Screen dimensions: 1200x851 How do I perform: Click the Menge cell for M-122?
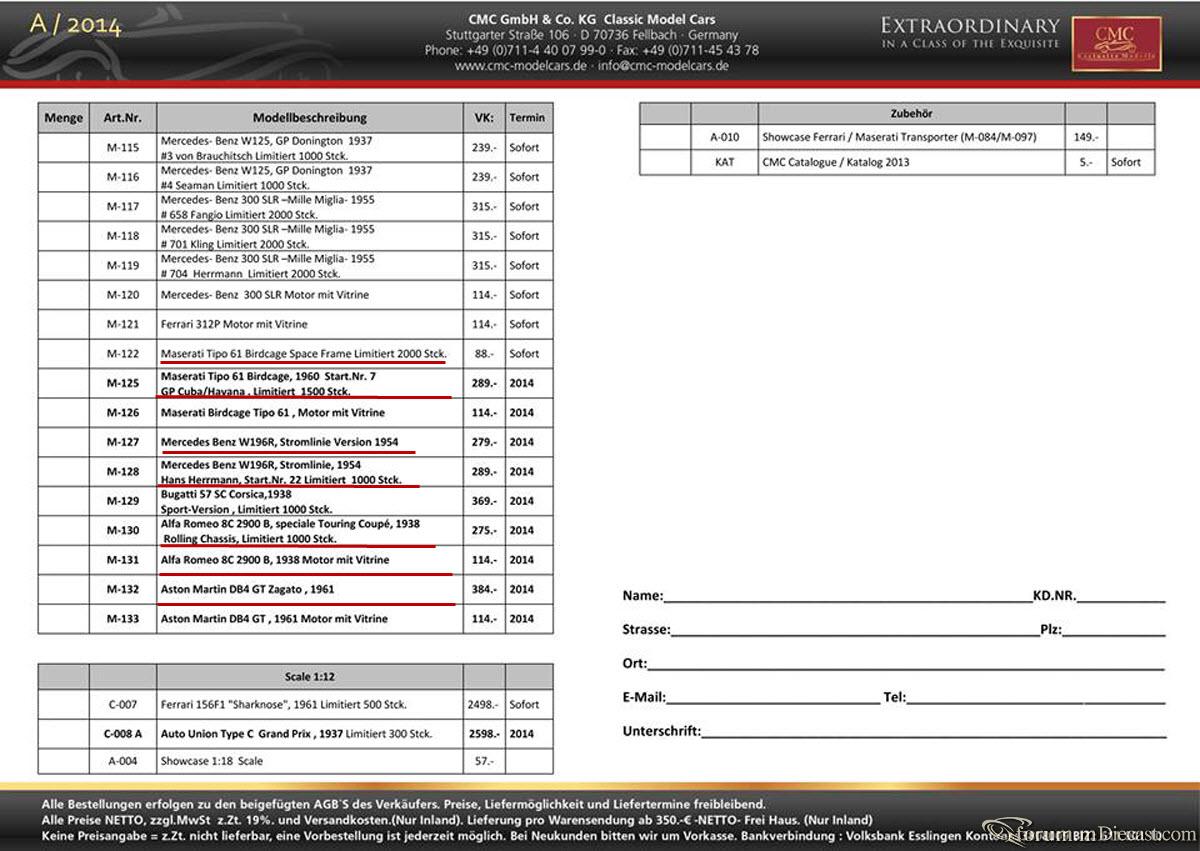coord(64,354)
